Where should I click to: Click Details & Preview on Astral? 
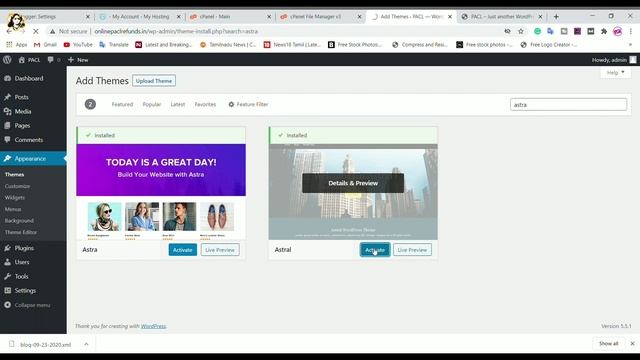[x=353, y=183]
